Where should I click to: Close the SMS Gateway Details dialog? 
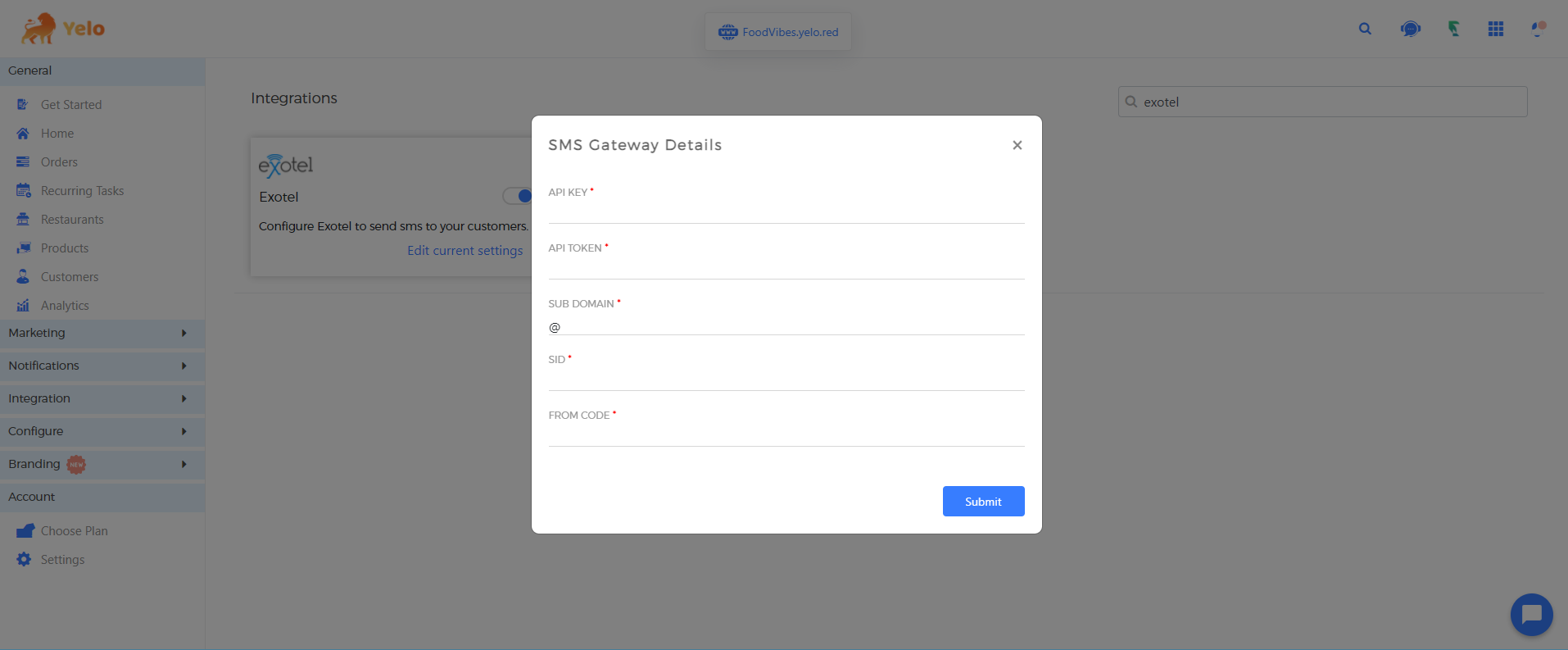coord(1017,145)
